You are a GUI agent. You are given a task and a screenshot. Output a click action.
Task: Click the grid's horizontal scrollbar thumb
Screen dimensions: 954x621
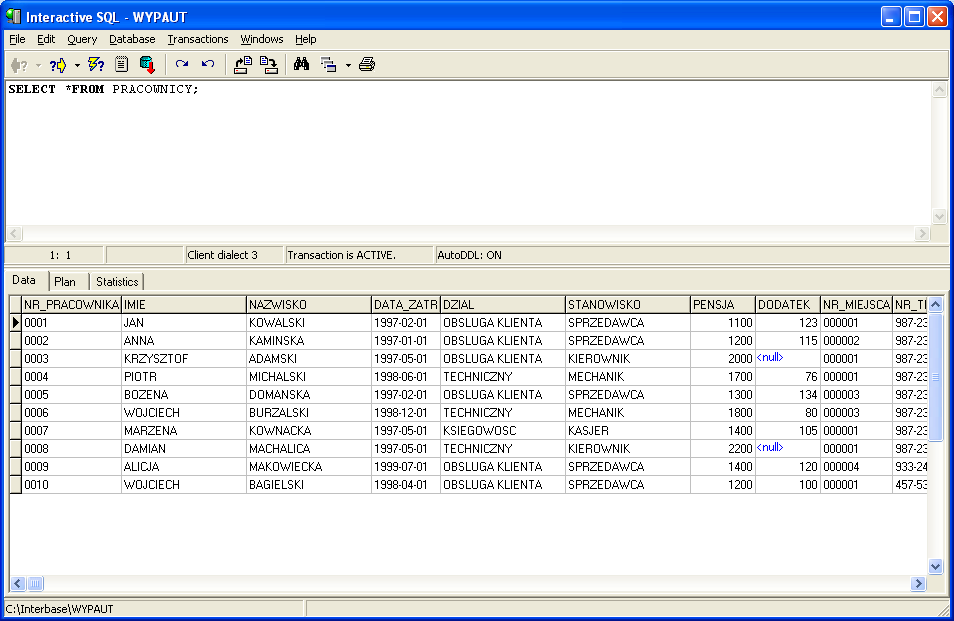35,584
